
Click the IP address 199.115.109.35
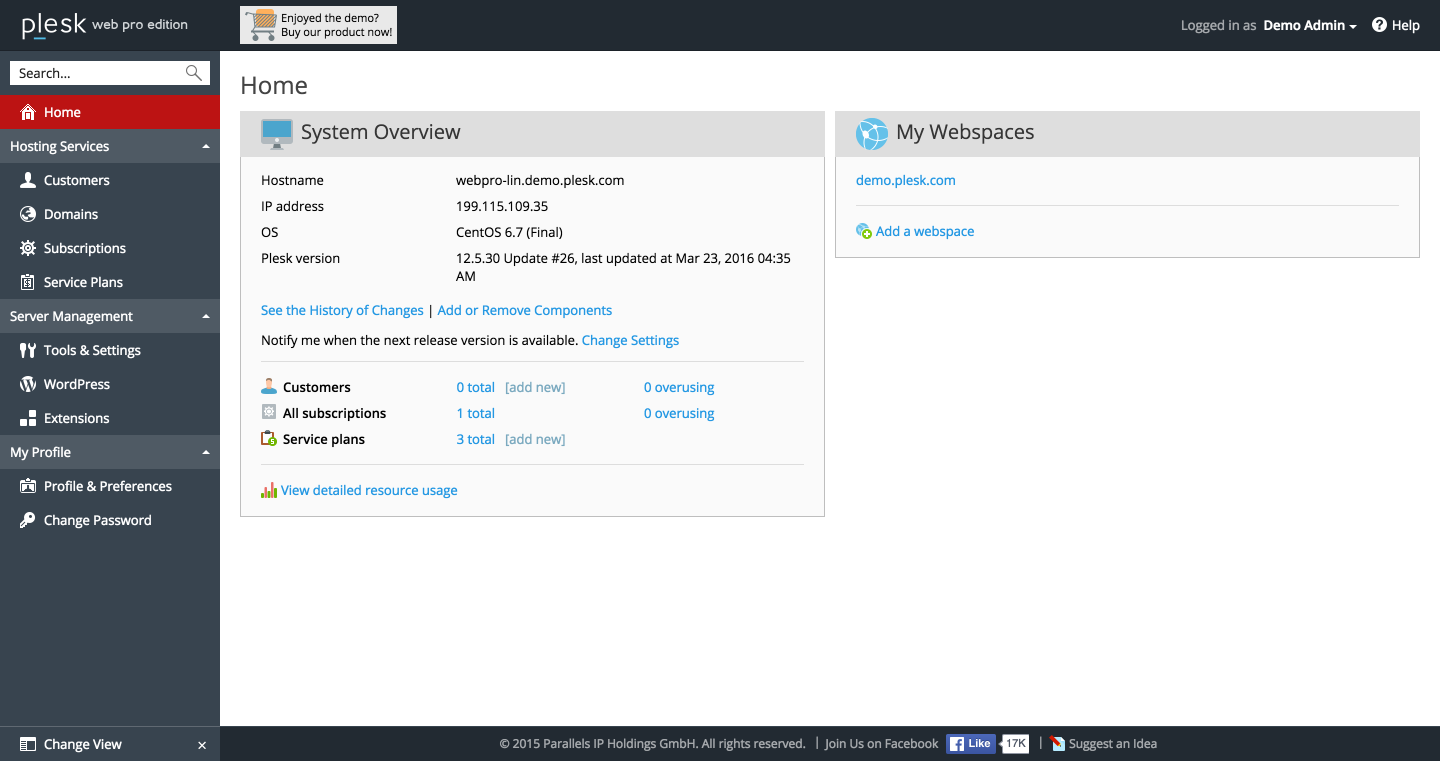502,206
